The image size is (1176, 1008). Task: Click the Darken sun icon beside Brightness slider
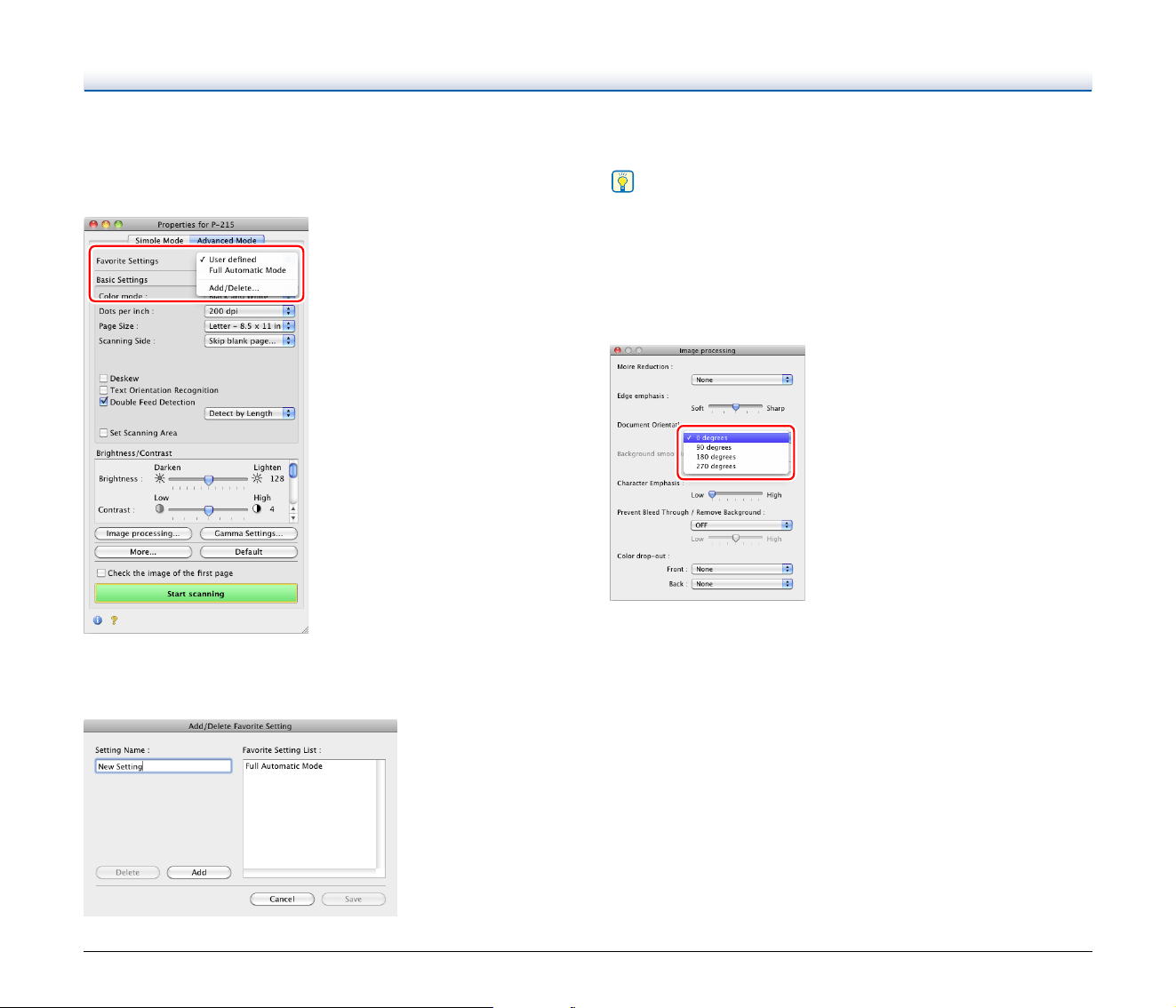(x=160, y=478)
